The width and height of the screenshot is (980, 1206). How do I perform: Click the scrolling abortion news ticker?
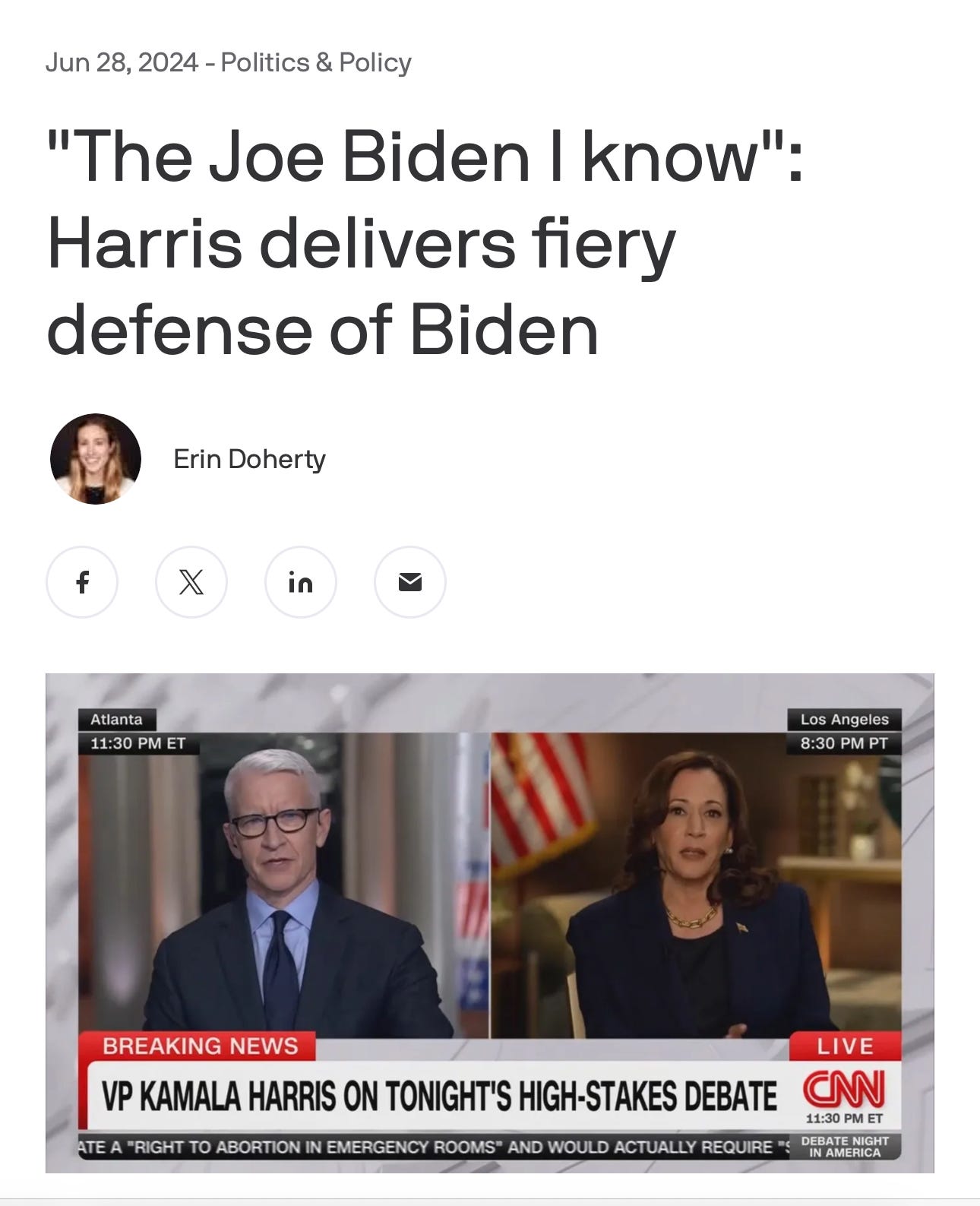click(435, 1147)
